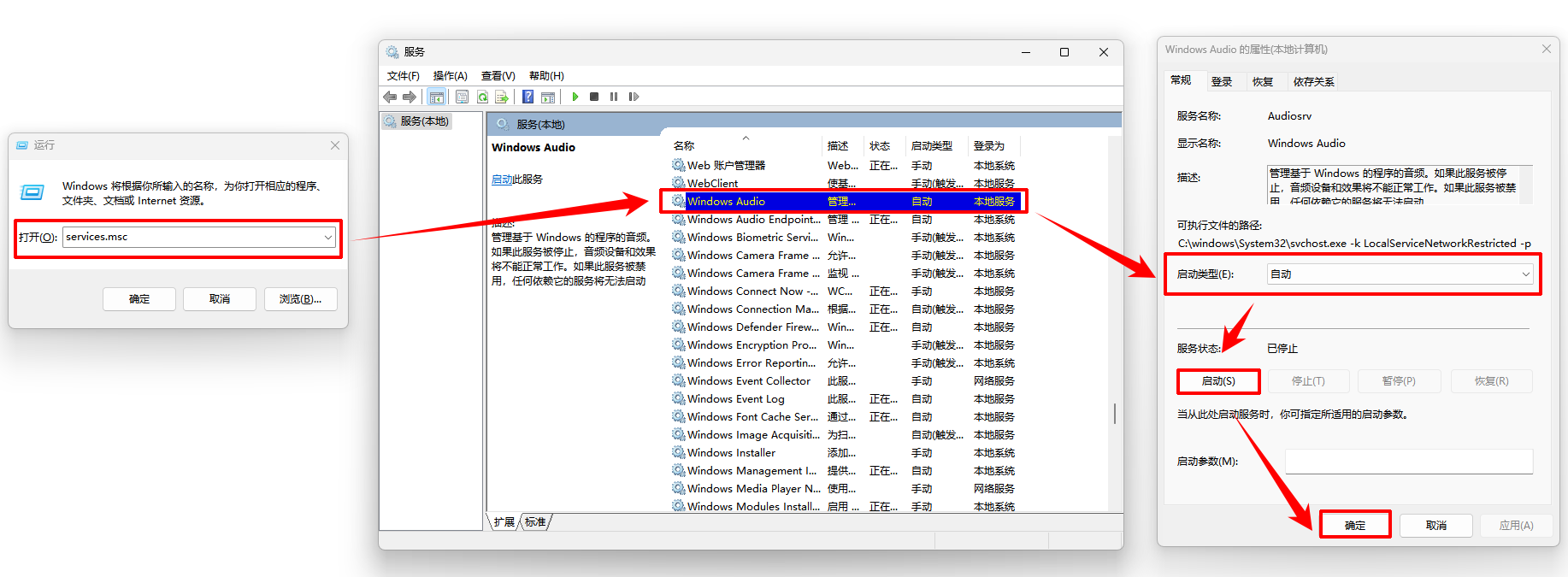Open the 文件(F) menu
Viewport: 1568px width, 577px height.
(x=404, y=76)
